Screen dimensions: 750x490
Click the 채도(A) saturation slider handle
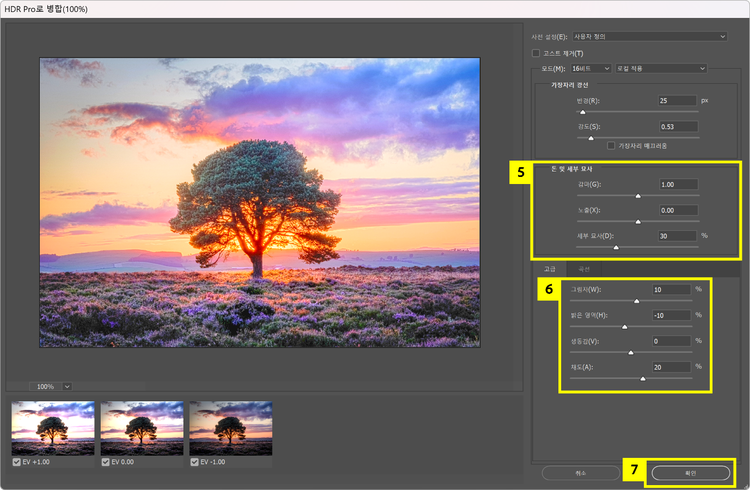[x=643, y=379]
